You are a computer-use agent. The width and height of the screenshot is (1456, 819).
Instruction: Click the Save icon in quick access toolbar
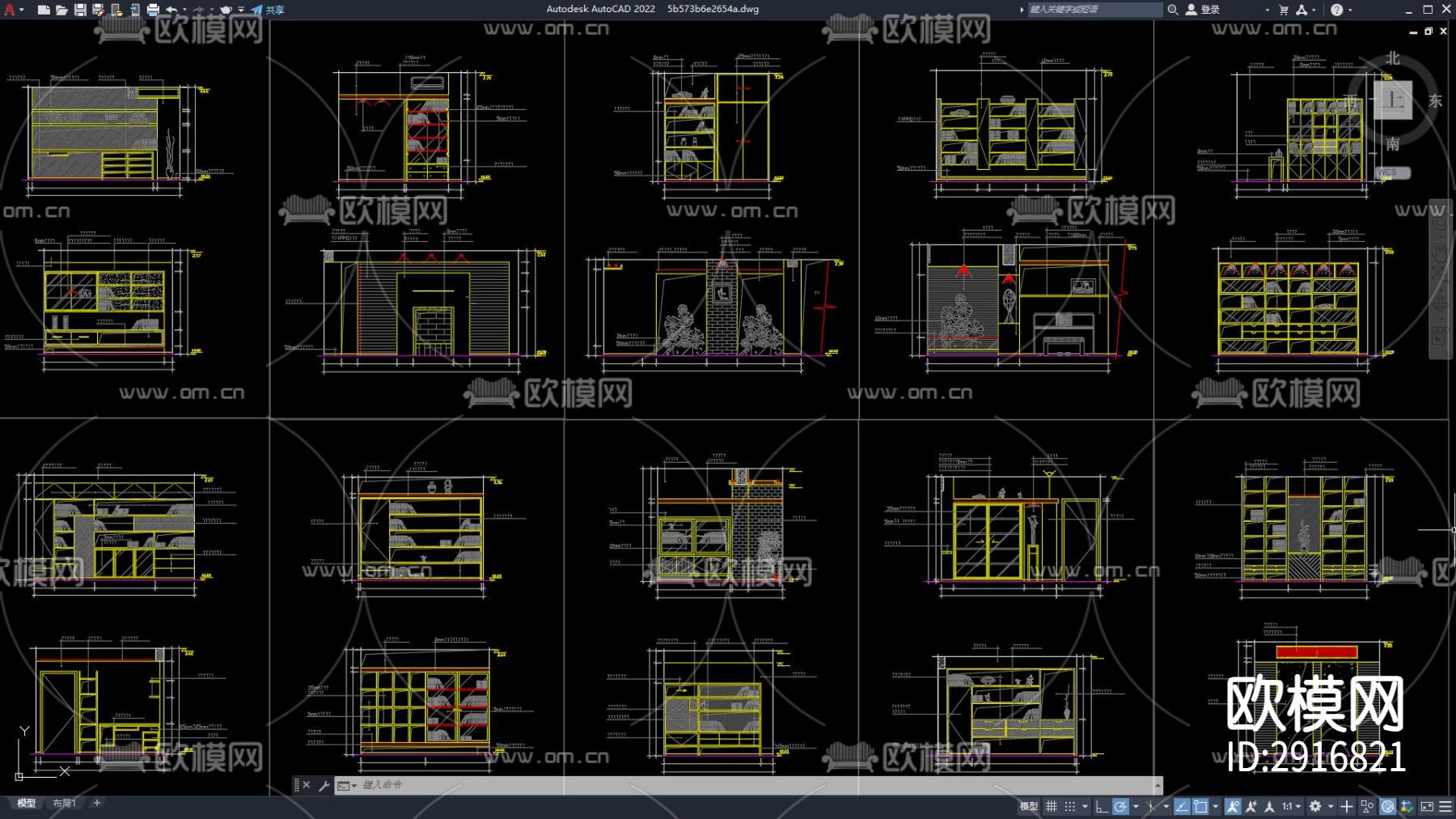pyautogui.click(x=80, y=10)
